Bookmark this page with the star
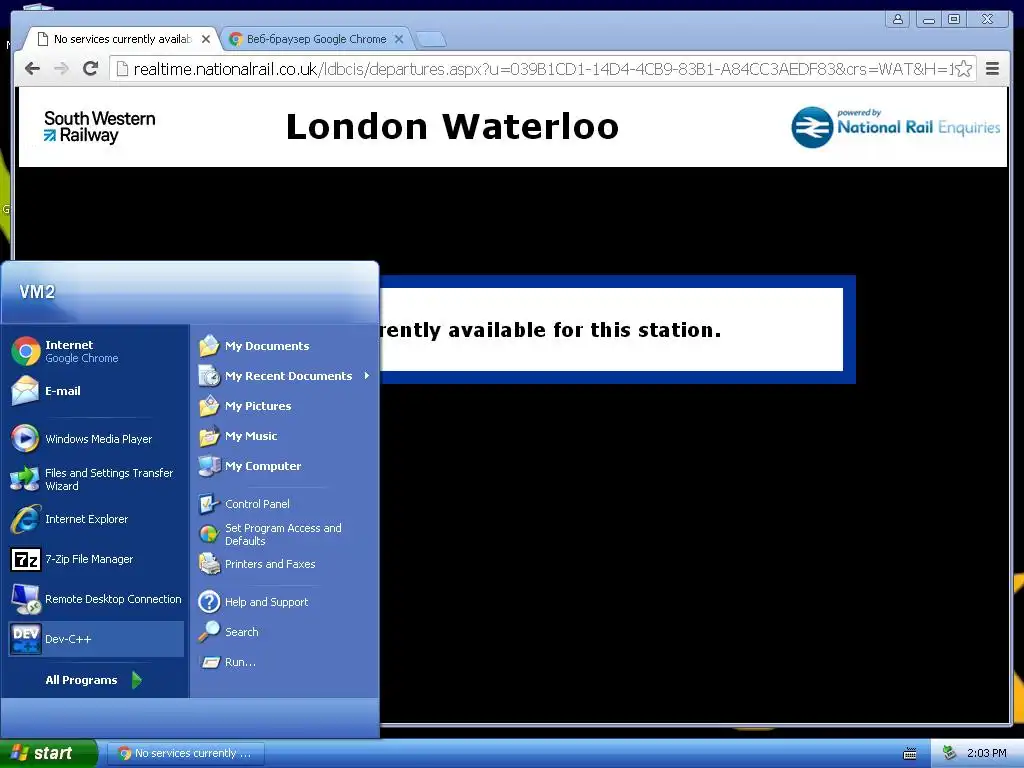Image resolution: width=1024 pixels, height=768 pixels. point(964,69)
